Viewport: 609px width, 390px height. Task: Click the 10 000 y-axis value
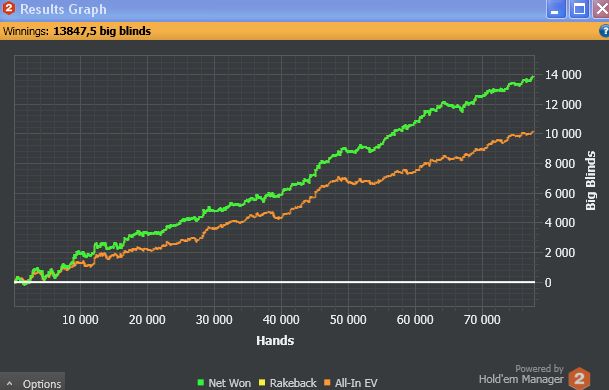tap(563, 134)
